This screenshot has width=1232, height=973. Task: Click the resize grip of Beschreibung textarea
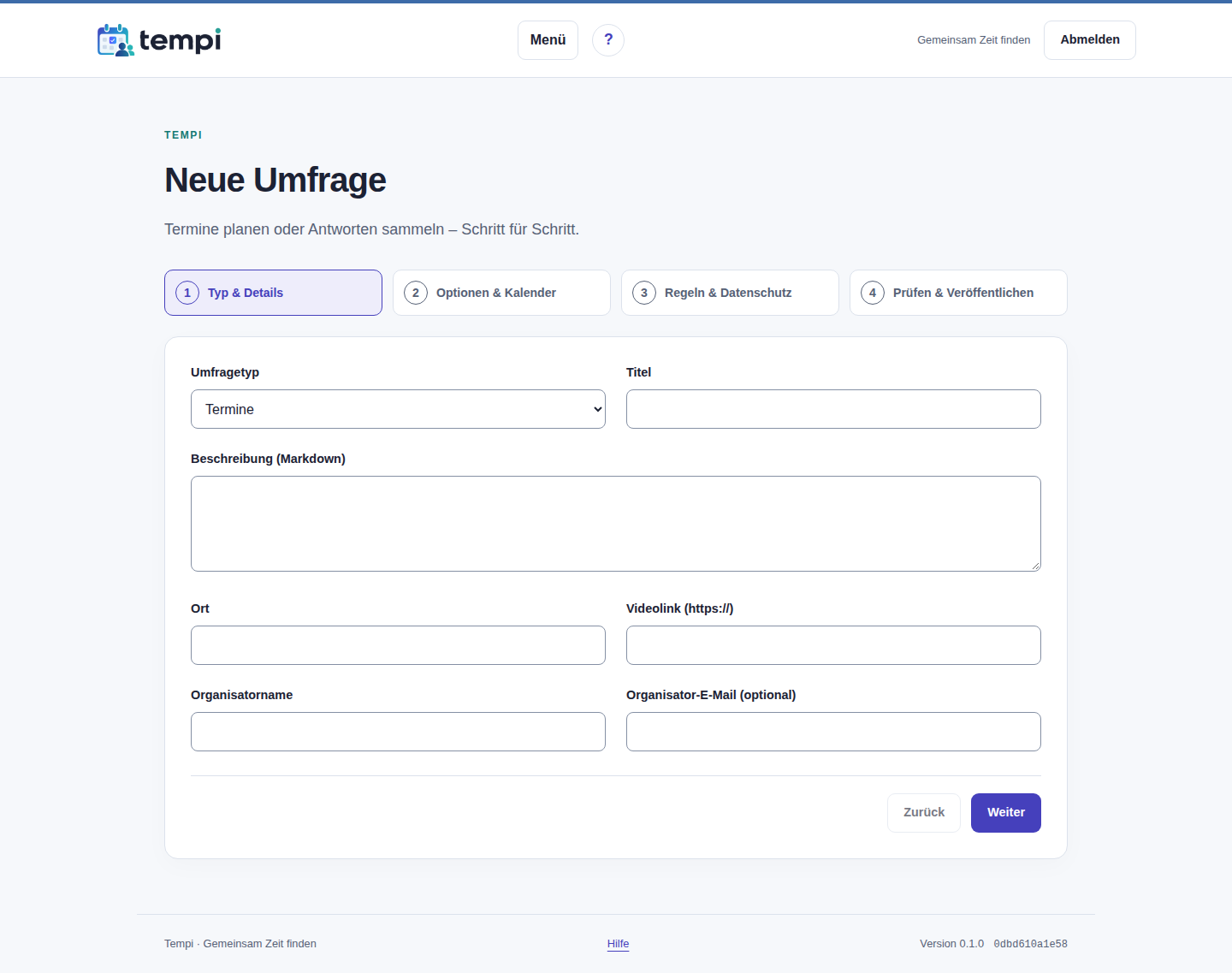[1035, 566]
